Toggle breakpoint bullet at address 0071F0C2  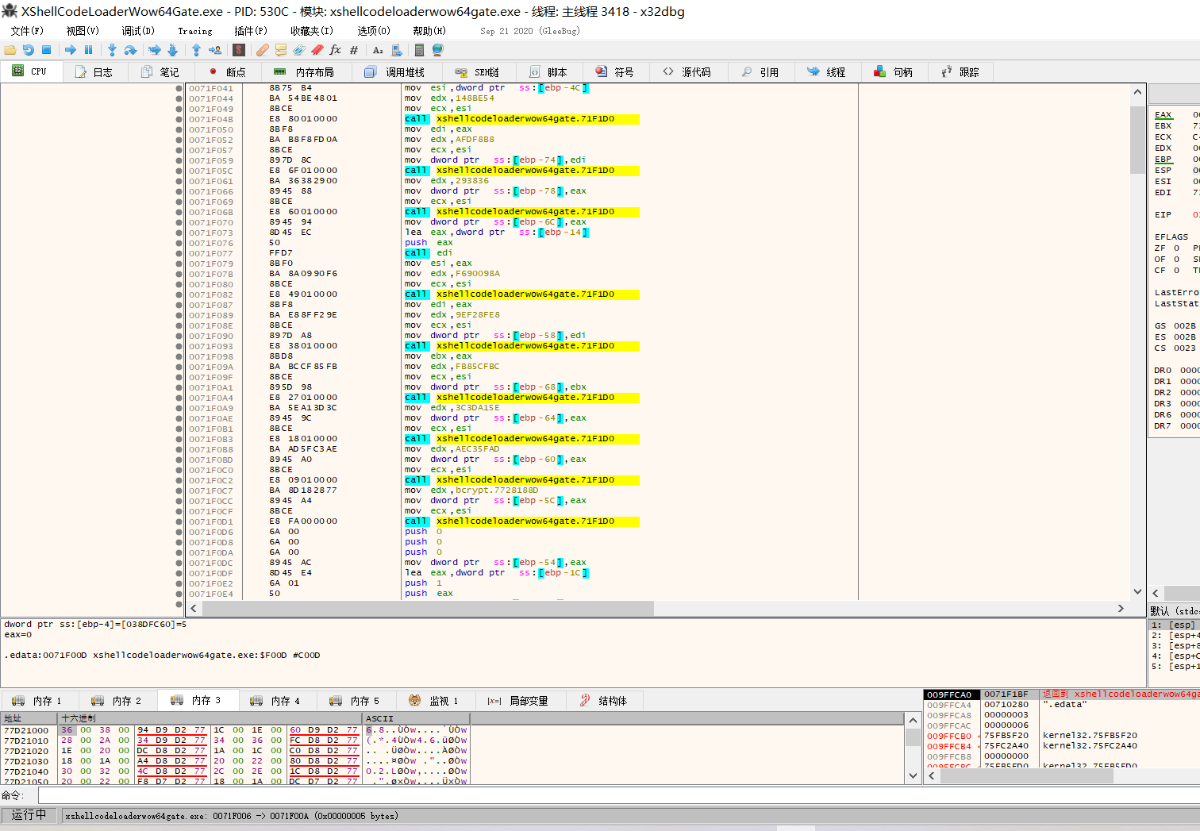[179, 480]
